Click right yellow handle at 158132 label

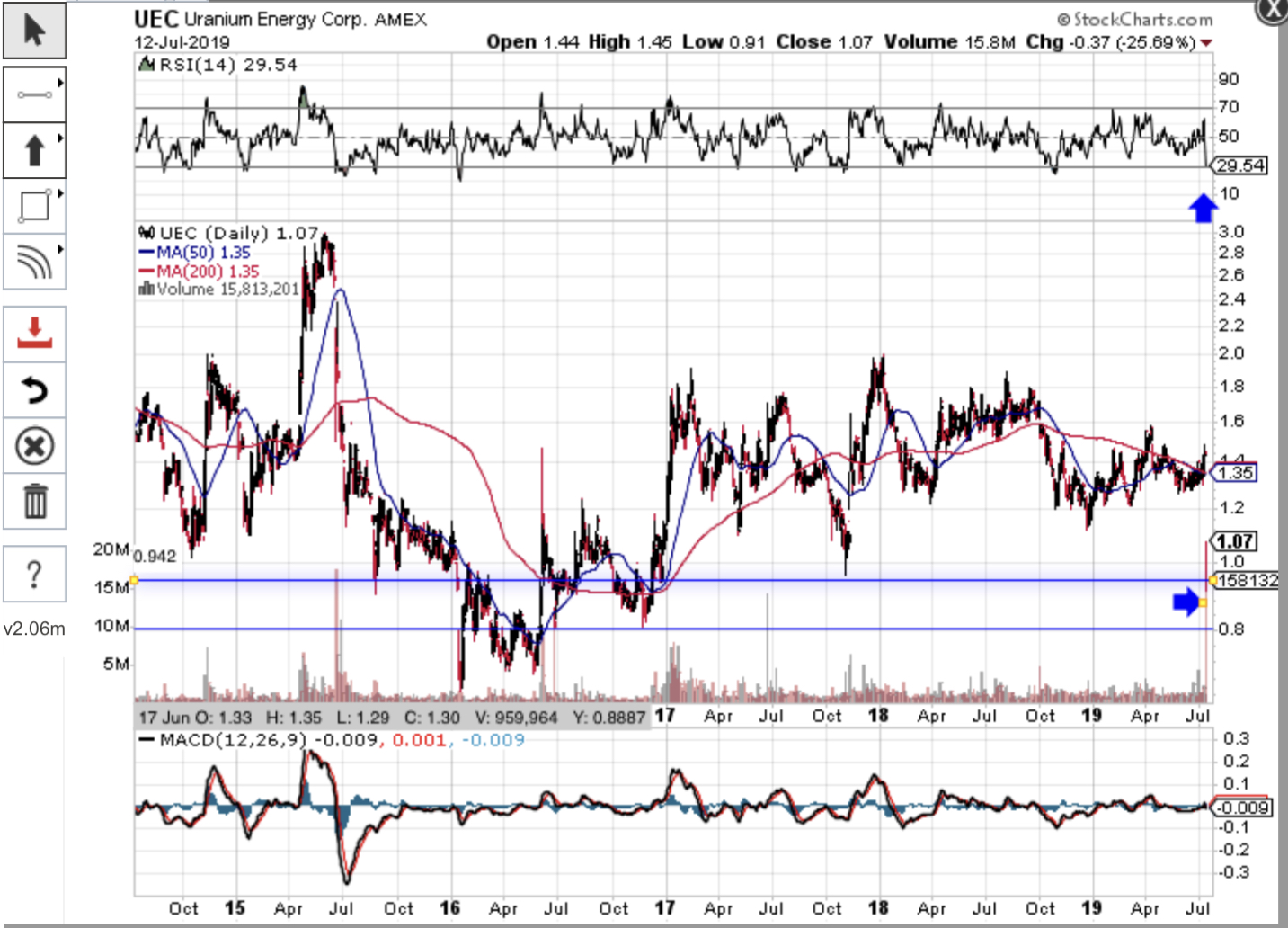[x=1212, y=581]
